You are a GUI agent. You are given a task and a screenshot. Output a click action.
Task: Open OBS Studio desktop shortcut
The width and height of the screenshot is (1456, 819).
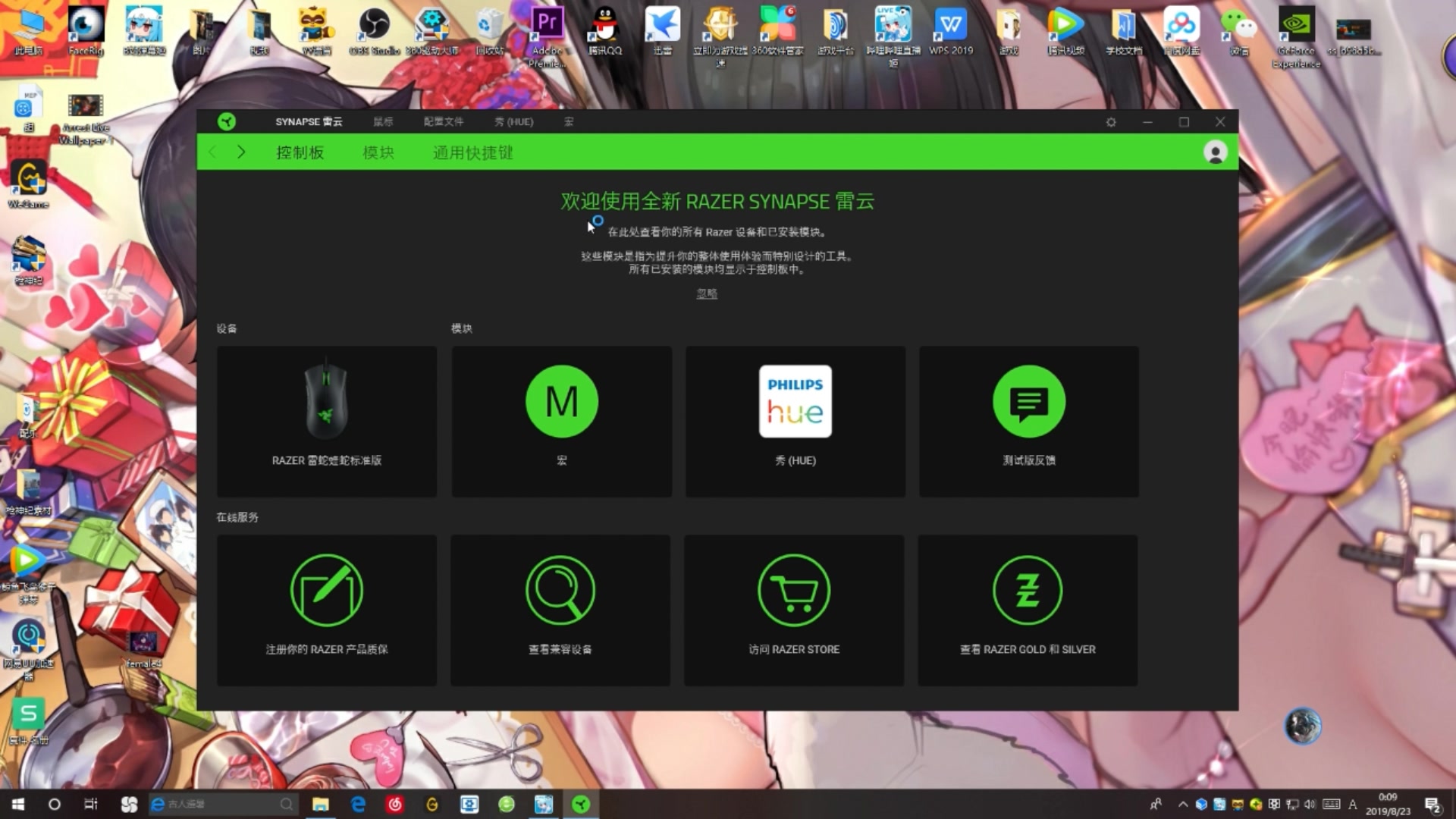pyautogui.click(x=374, y=30)
